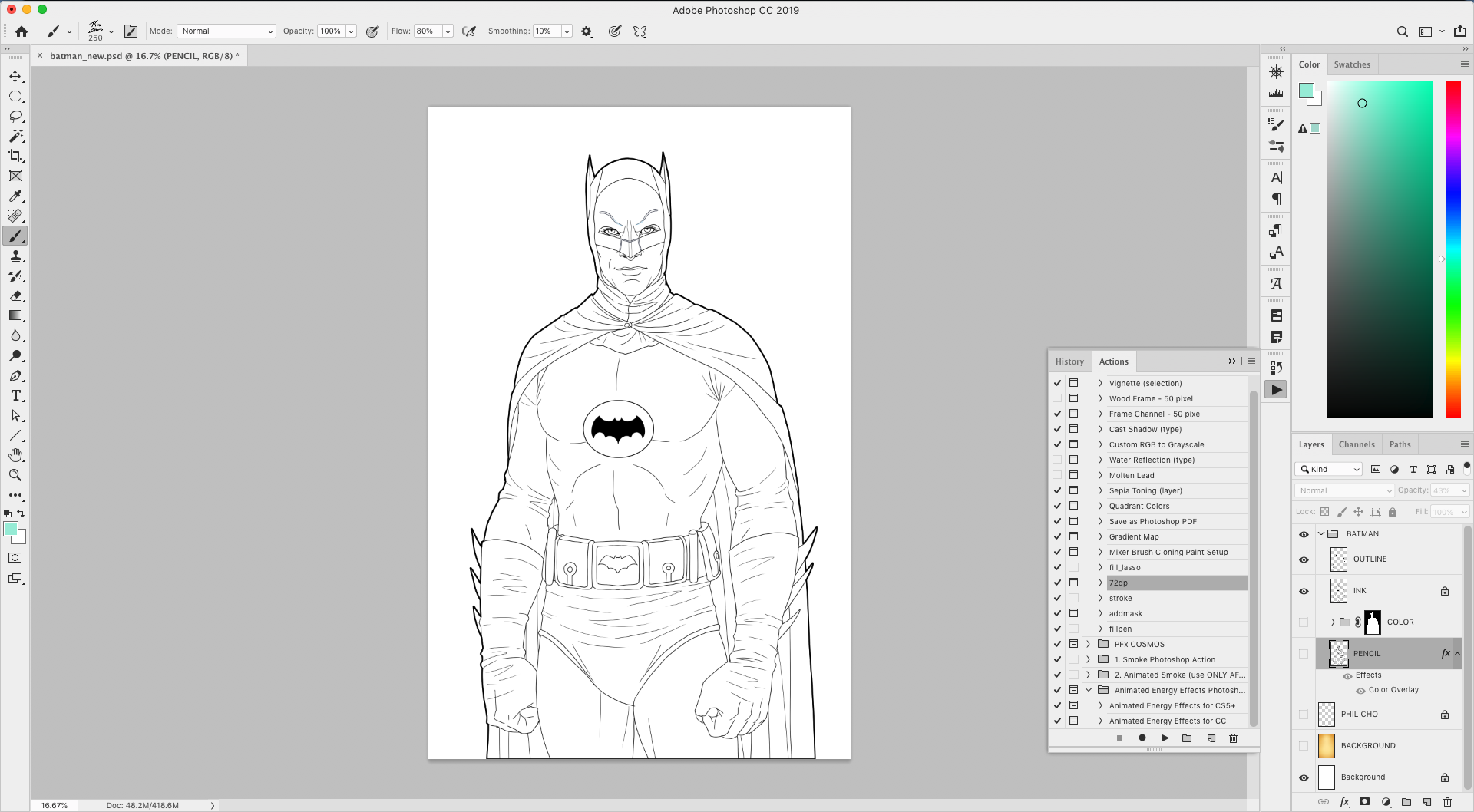Switch to the Channels tab
Viewport: 1474px width, 812px height.
[x=1357, y=444]
